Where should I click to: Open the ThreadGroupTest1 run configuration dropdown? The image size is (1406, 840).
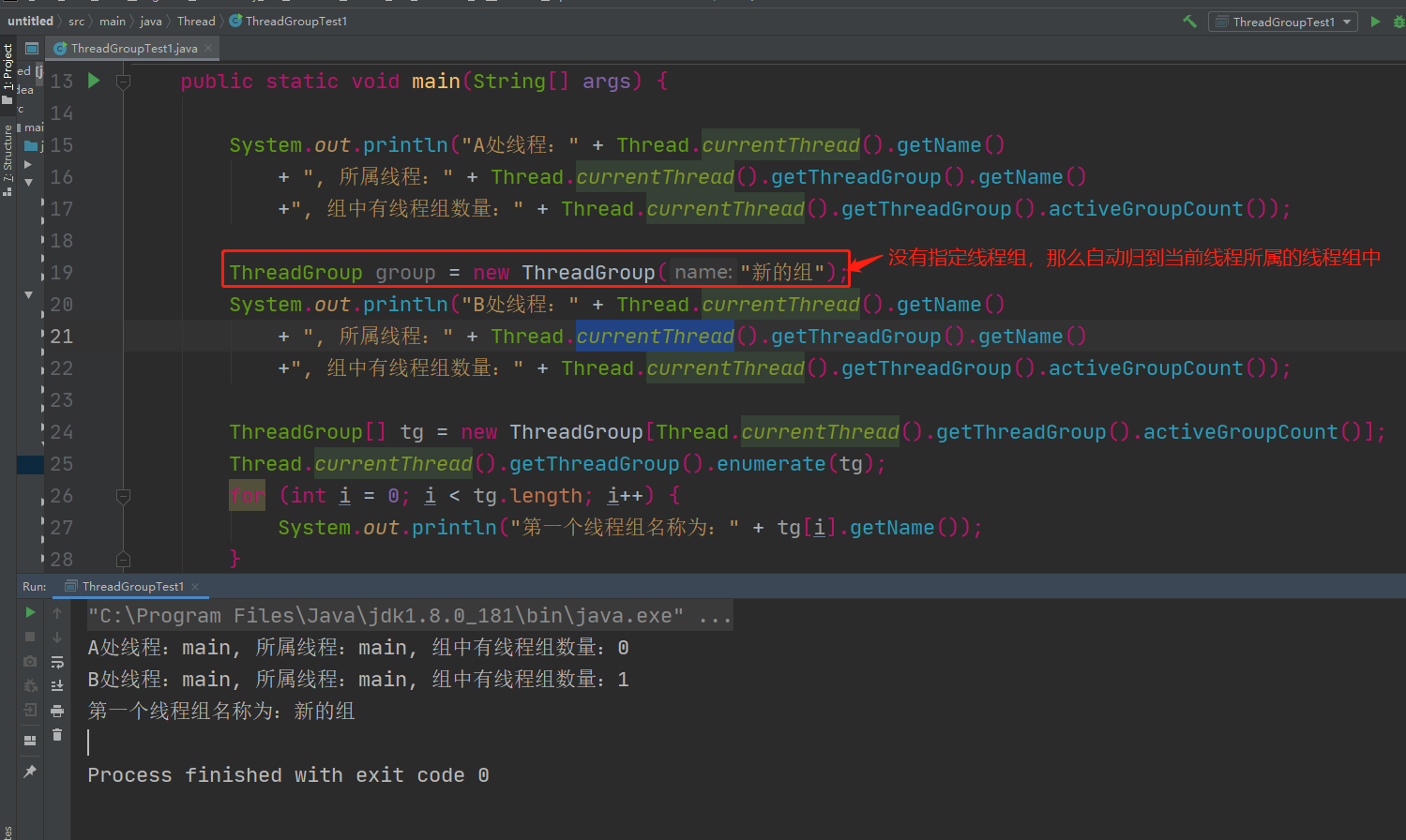coord(1283,22)
